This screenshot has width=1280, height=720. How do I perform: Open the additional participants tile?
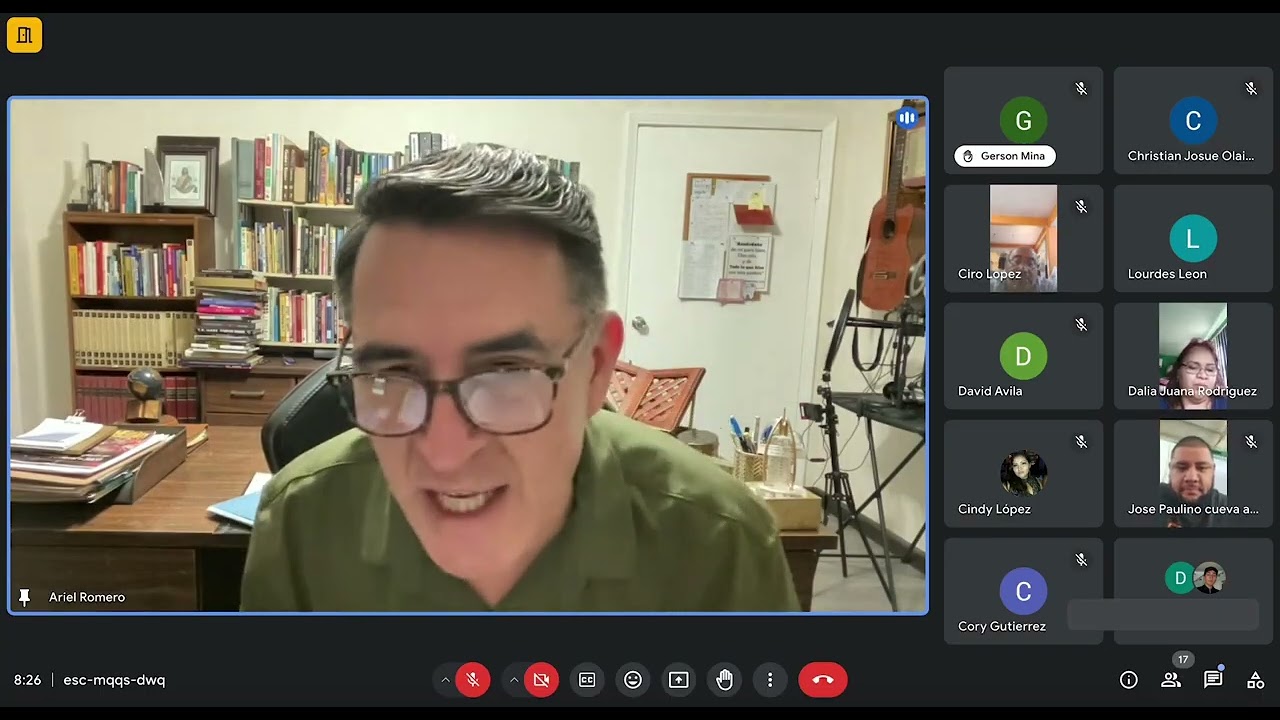tap(1193, 591)
